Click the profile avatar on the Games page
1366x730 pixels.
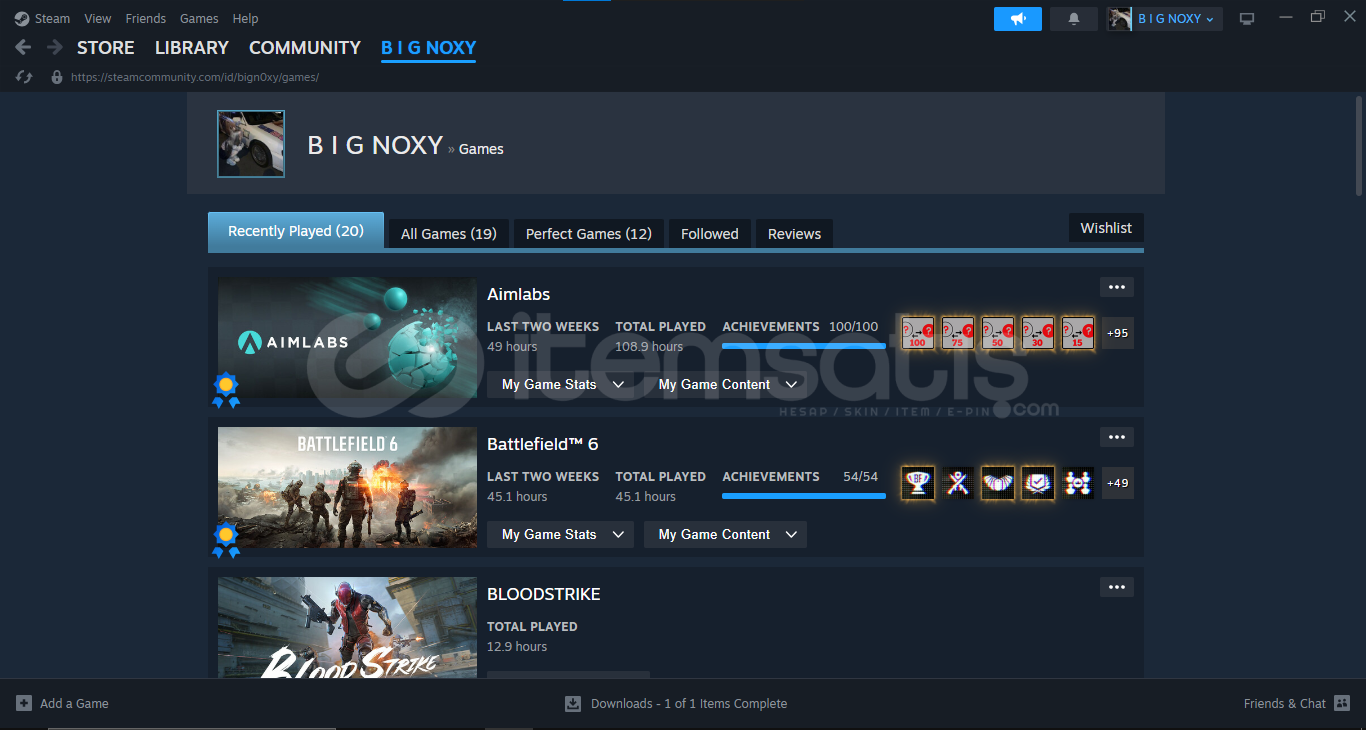tap(251, 144)
